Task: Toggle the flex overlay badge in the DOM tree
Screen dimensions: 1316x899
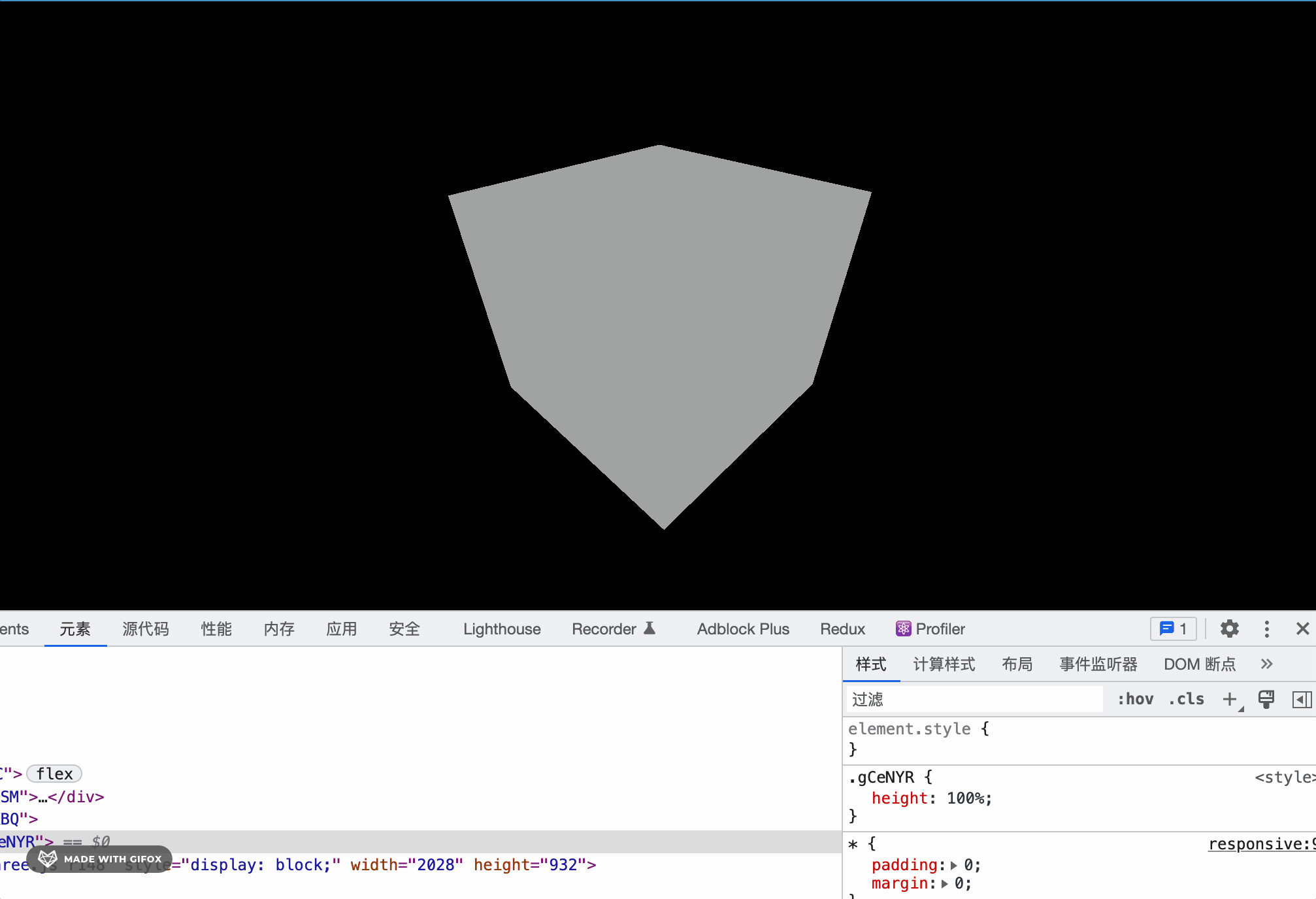Action: (54, 774)
